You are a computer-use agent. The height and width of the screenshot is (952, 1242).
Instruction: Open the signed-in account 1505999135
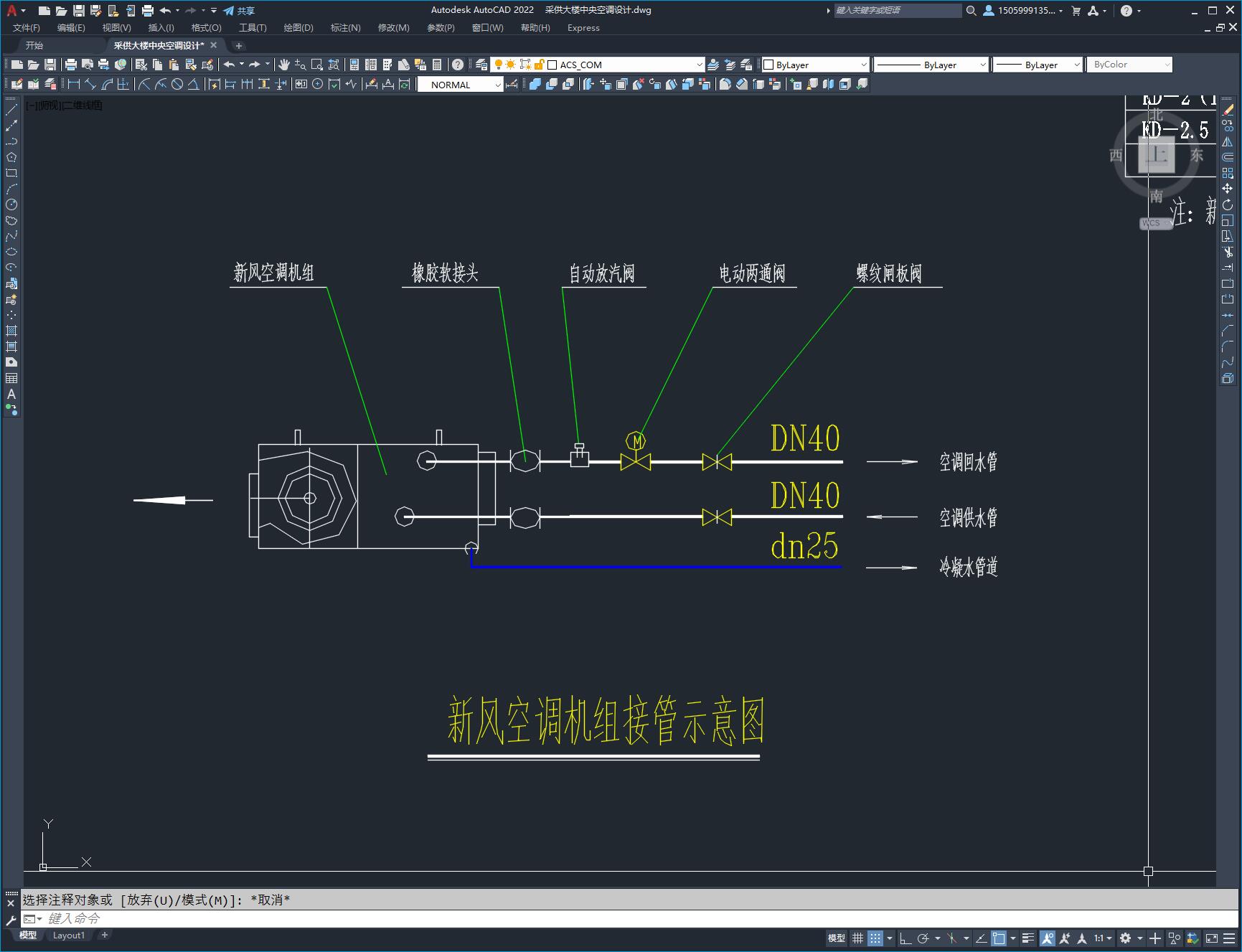[x=1024, y=11]
